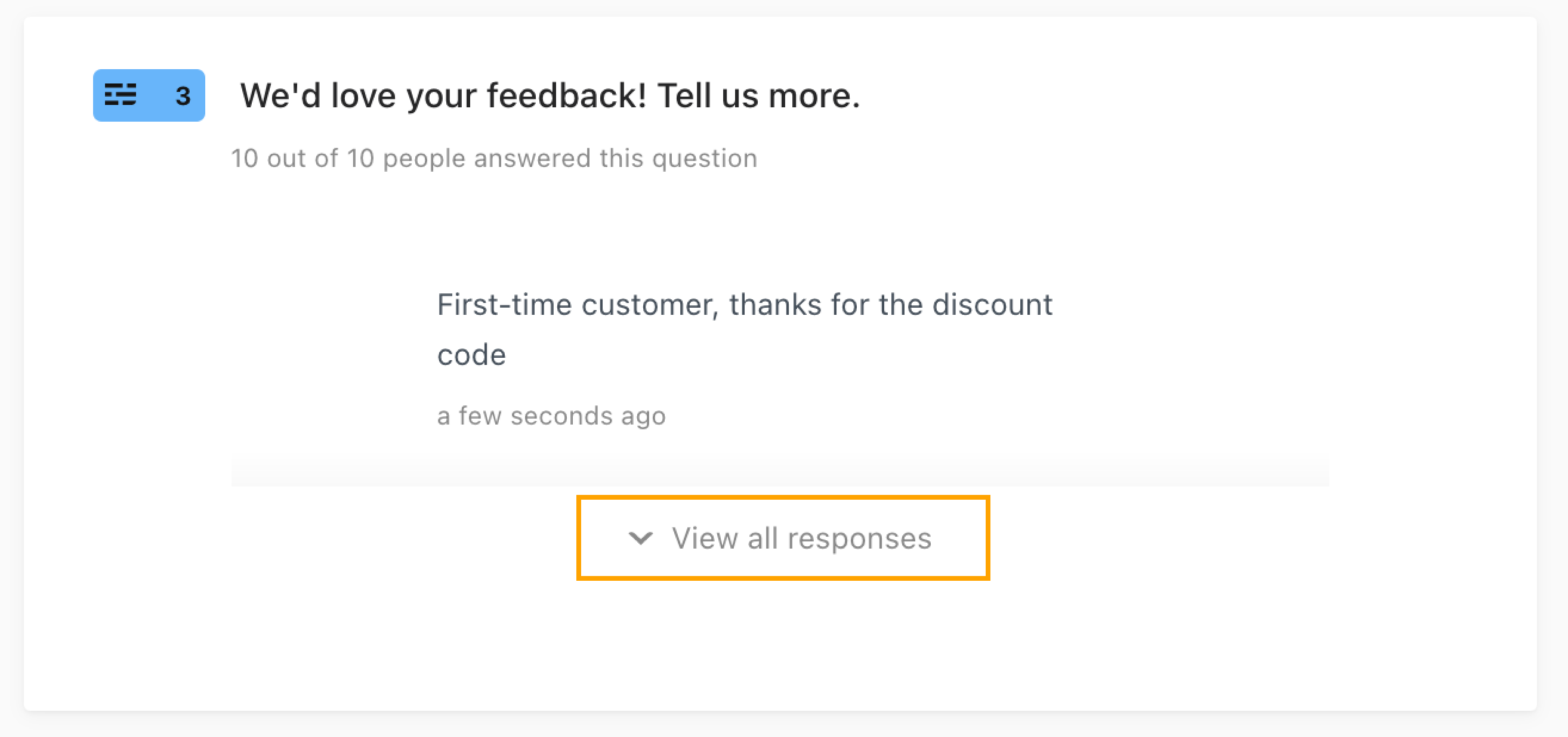
Task: Click the word 'responses' in the expander
Action: pyautogui.click(x=860, y=539)
